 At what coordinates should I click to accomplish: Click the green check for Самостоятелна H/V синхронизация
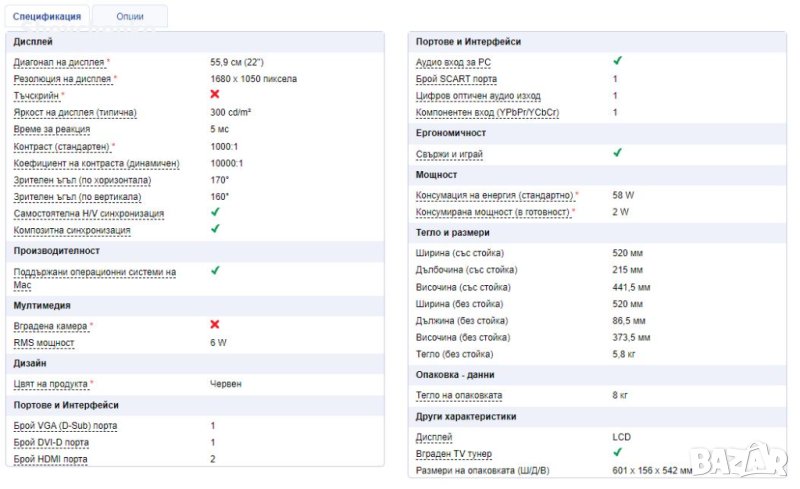[x=215, y=212]
